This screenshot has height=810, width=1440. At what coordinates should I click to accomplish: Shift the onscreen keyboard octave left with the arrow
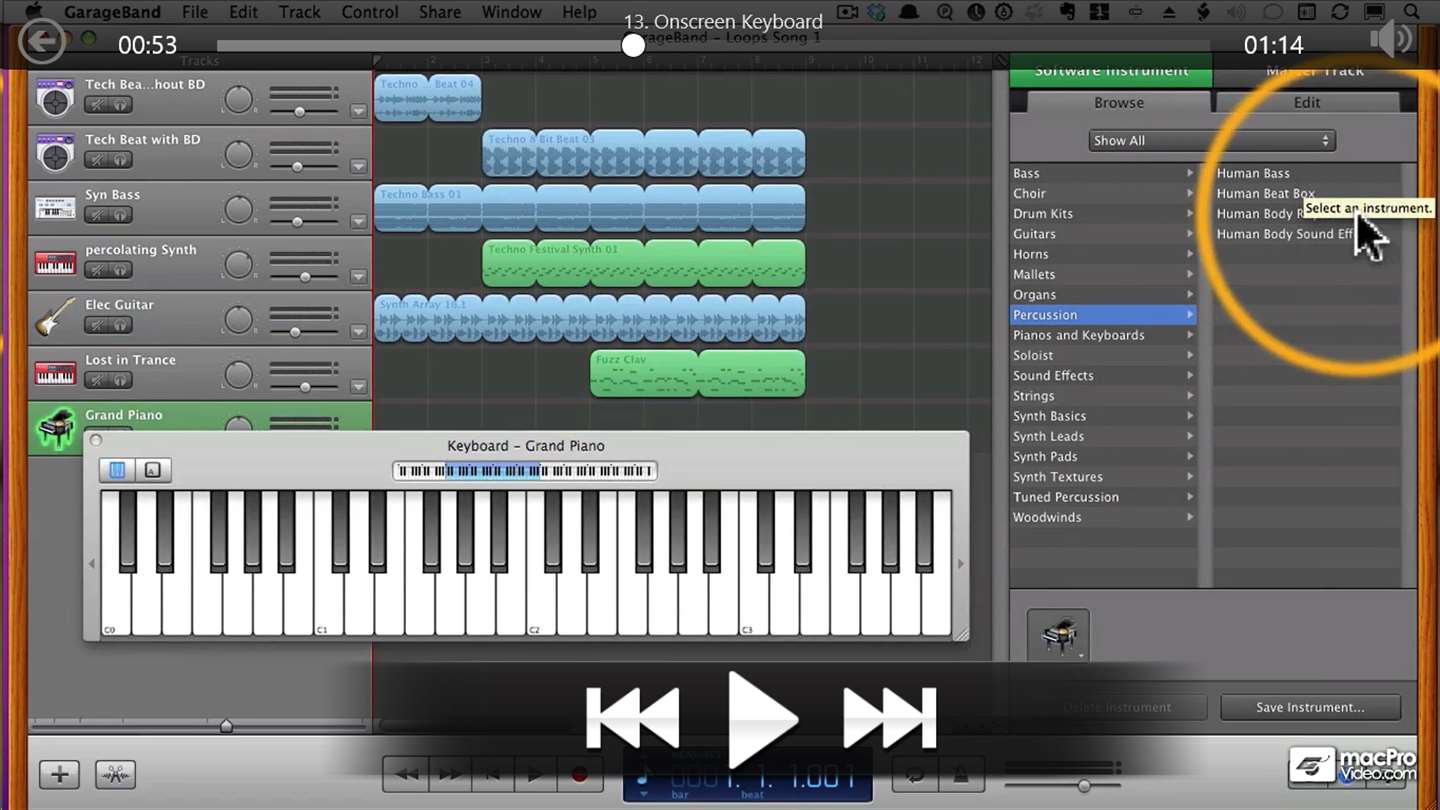[x=92, y=564]
